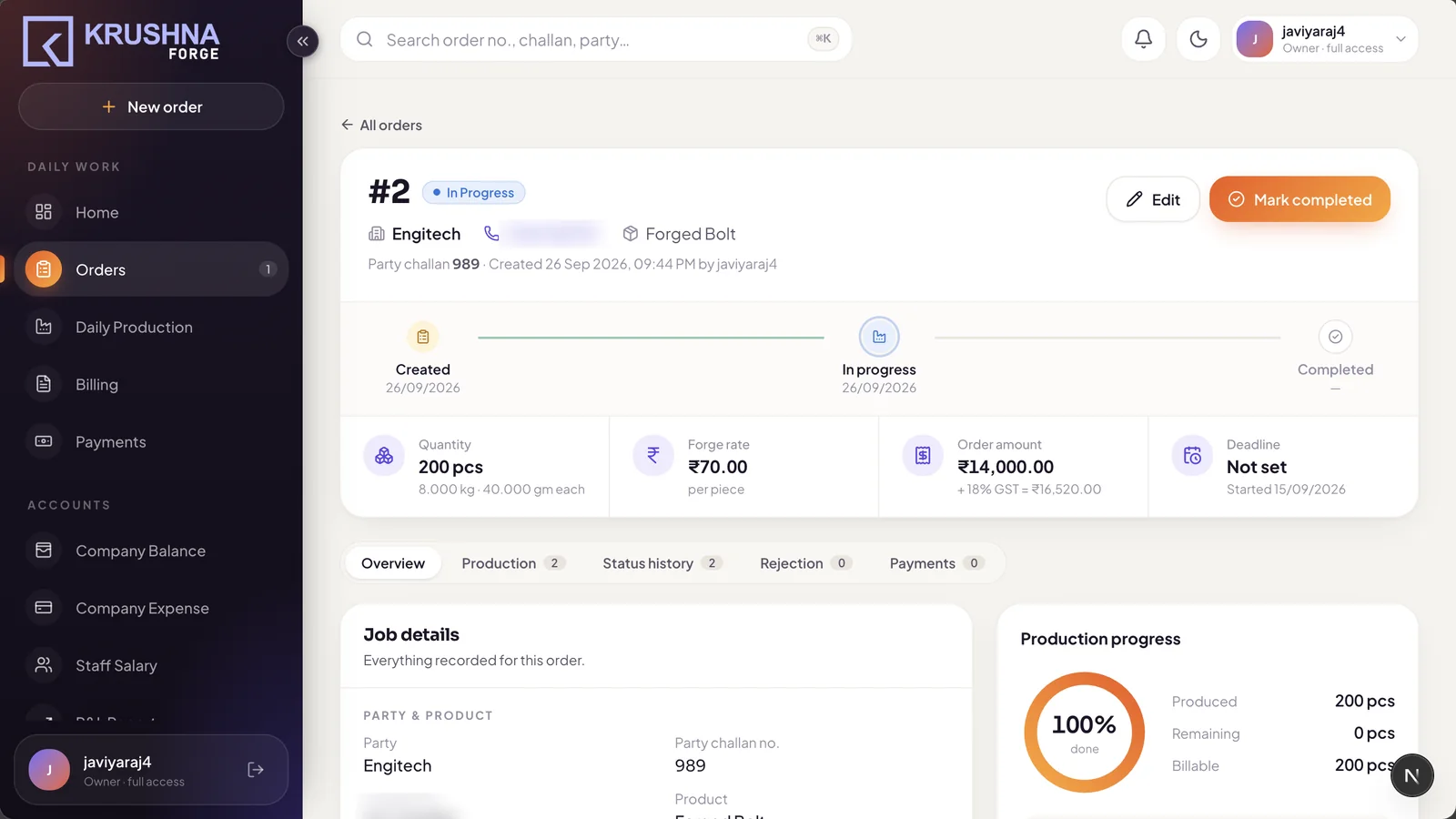
Task: Click the In progress step icon
Action: click(x=879, y=337)
